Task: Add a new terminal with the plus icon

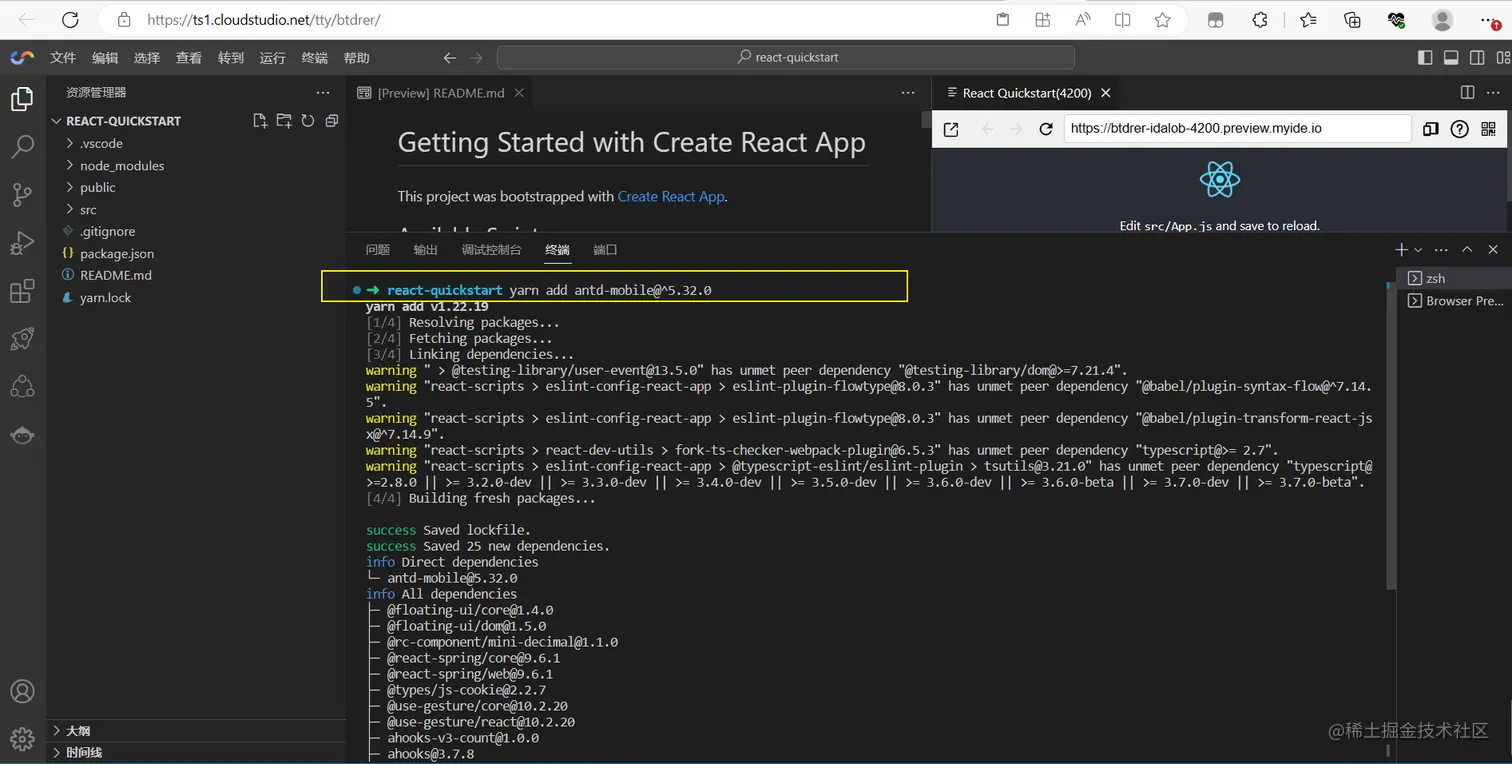Action: tap(1402, 249)
